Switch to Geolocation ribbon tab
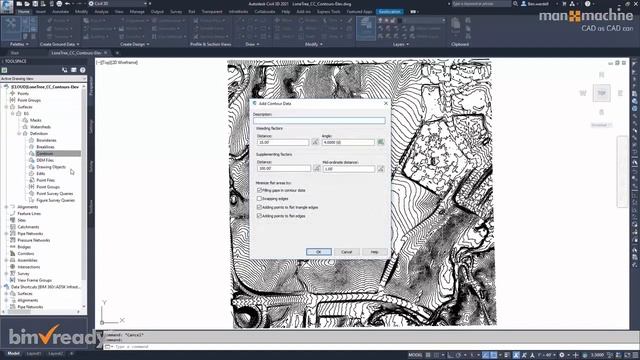Viewport: 640px width, 360px height. point(389,12)
